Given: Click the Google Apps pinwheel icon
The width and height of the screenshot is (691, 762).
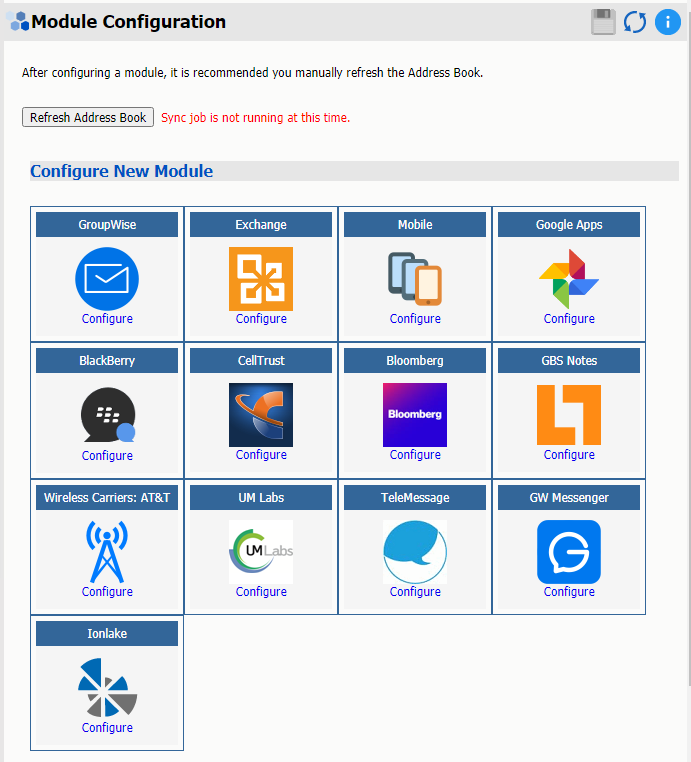Looking at the screenshot, I should click(569, 279).
